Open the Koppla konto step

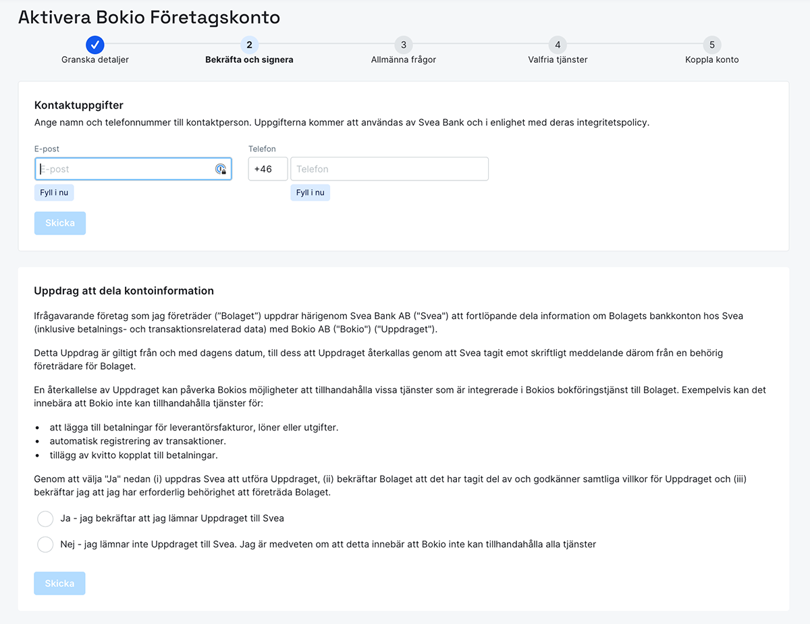tap(712, 60)
